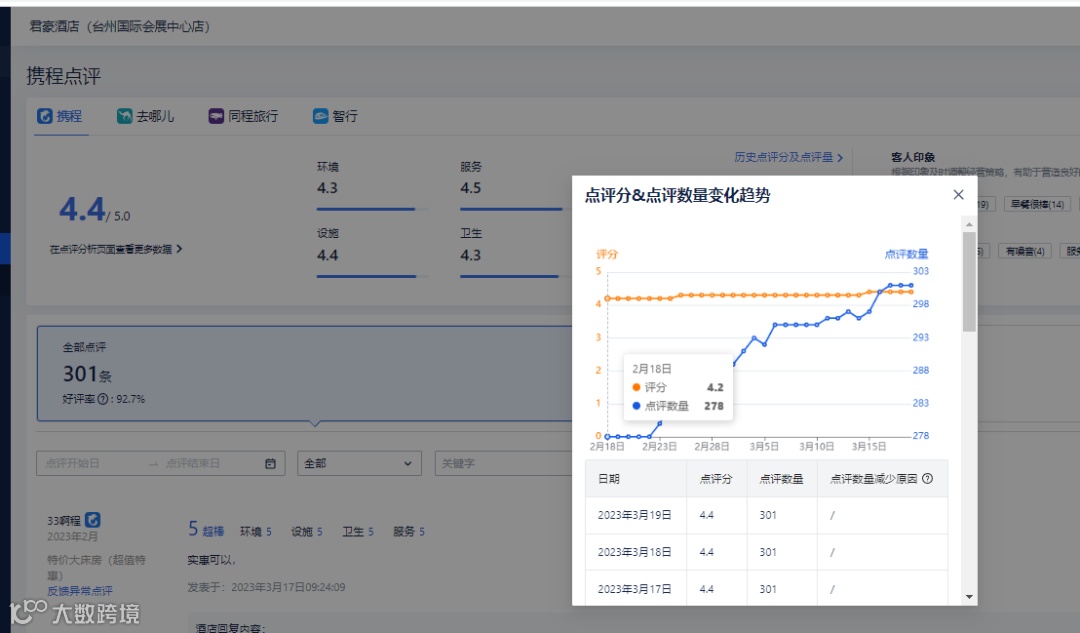The height and width of the screenshot is (633, 1080).
Task: Click the 关键字 search field
Action: click(504, 464)
